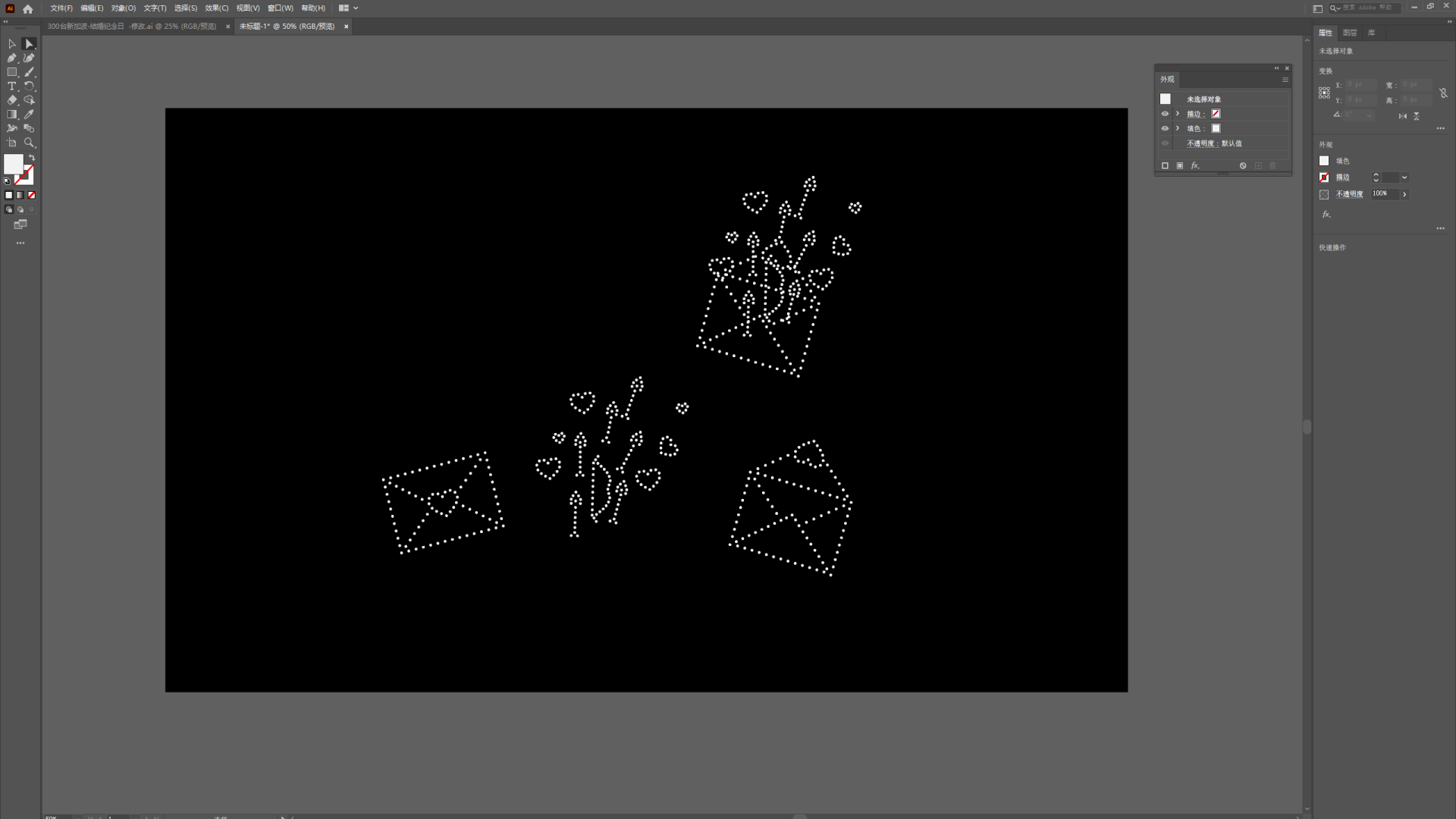The height and width of the screenshot is (819, 1456).
Task: Choose the Eyedropper tool
Action: [x=29, y=115]
